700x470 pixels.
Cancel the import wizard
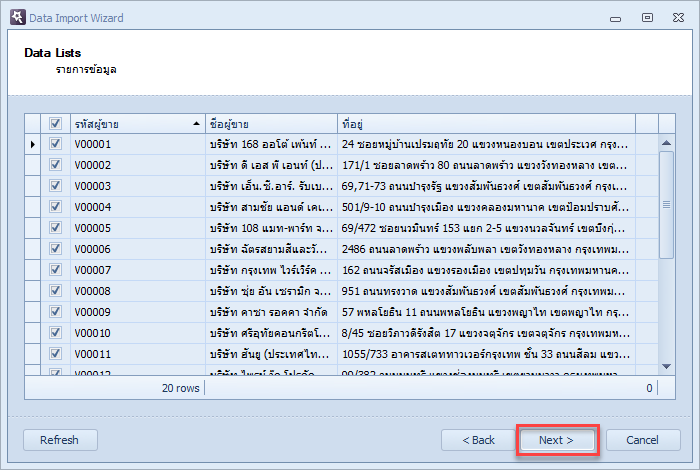click(643, 440)
